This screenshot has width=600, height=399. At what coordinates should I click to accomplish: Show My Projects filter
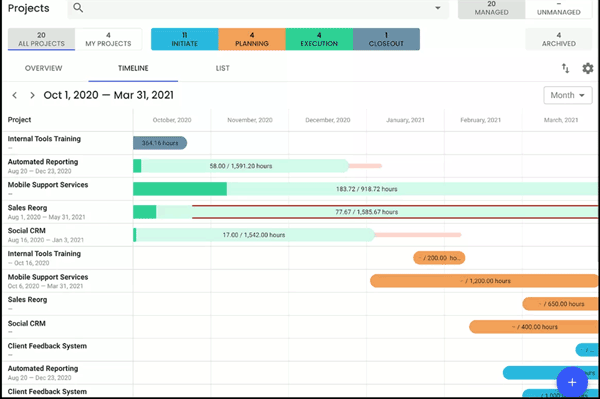tap(108, 39)
